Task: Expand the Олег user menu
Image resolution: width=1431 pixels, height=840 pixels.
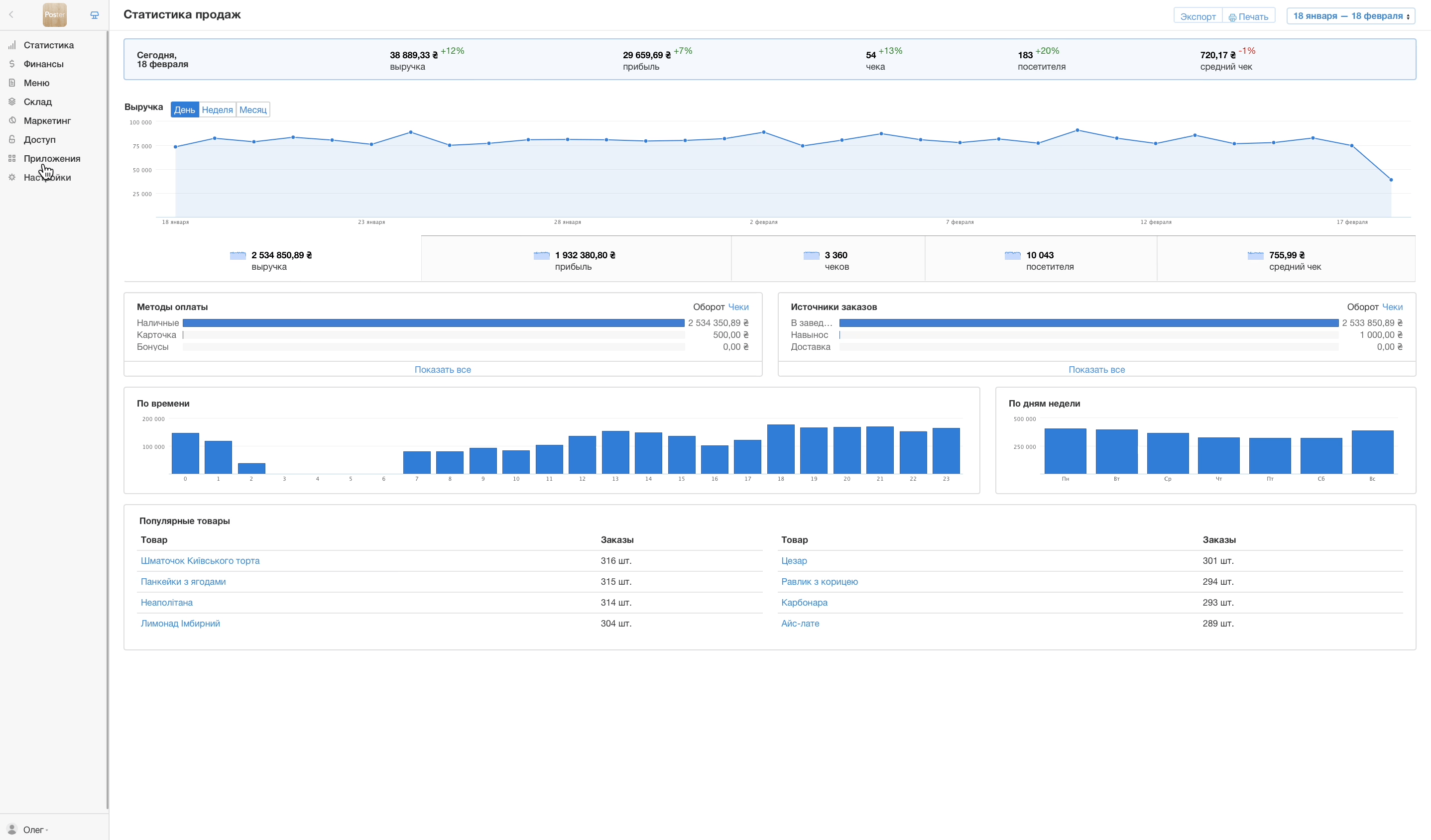Action: click(x=35, y=829)
